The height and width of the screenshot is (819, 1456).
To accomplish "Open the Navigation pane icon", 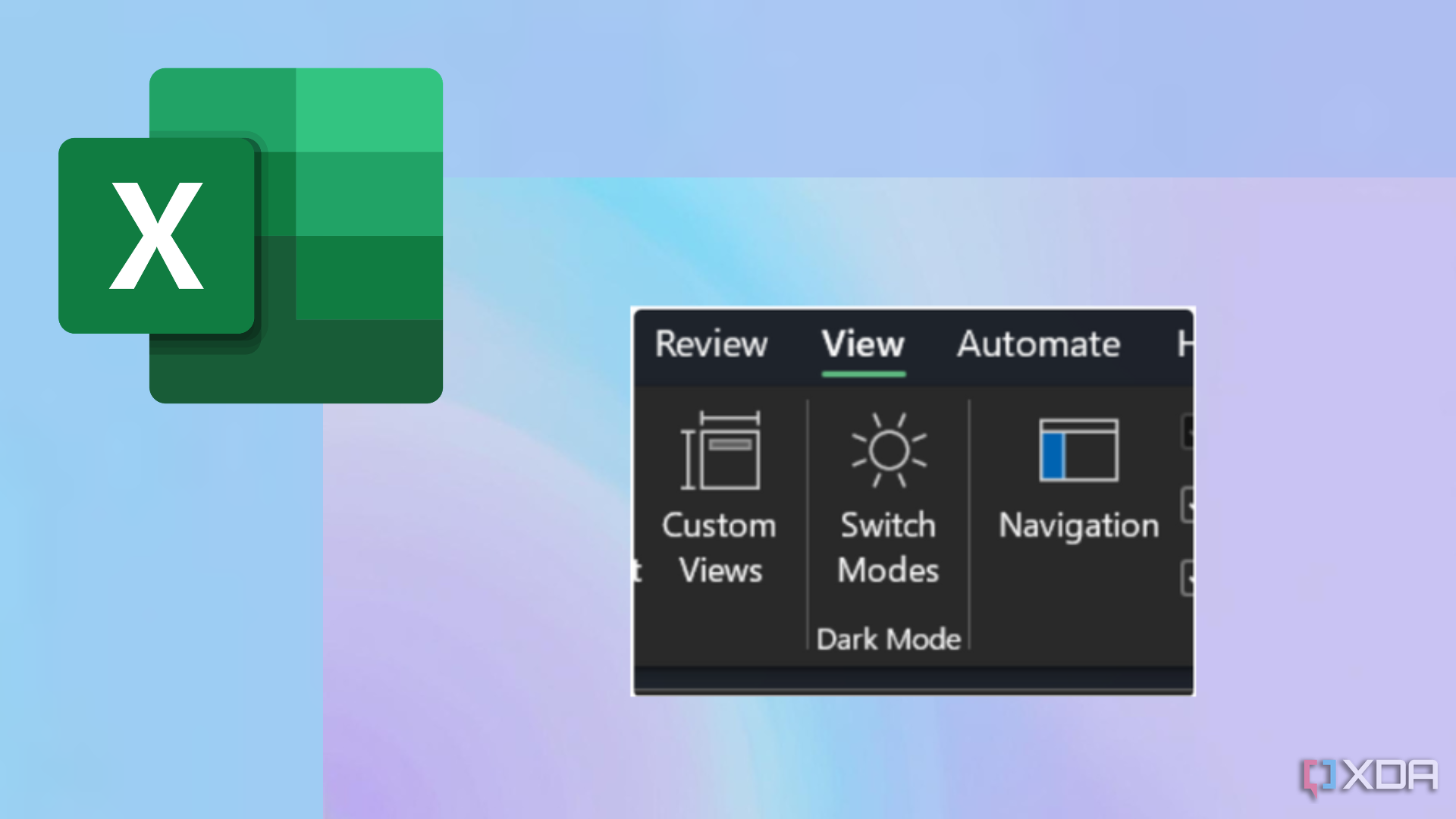I will click(x=1078, y=450).
